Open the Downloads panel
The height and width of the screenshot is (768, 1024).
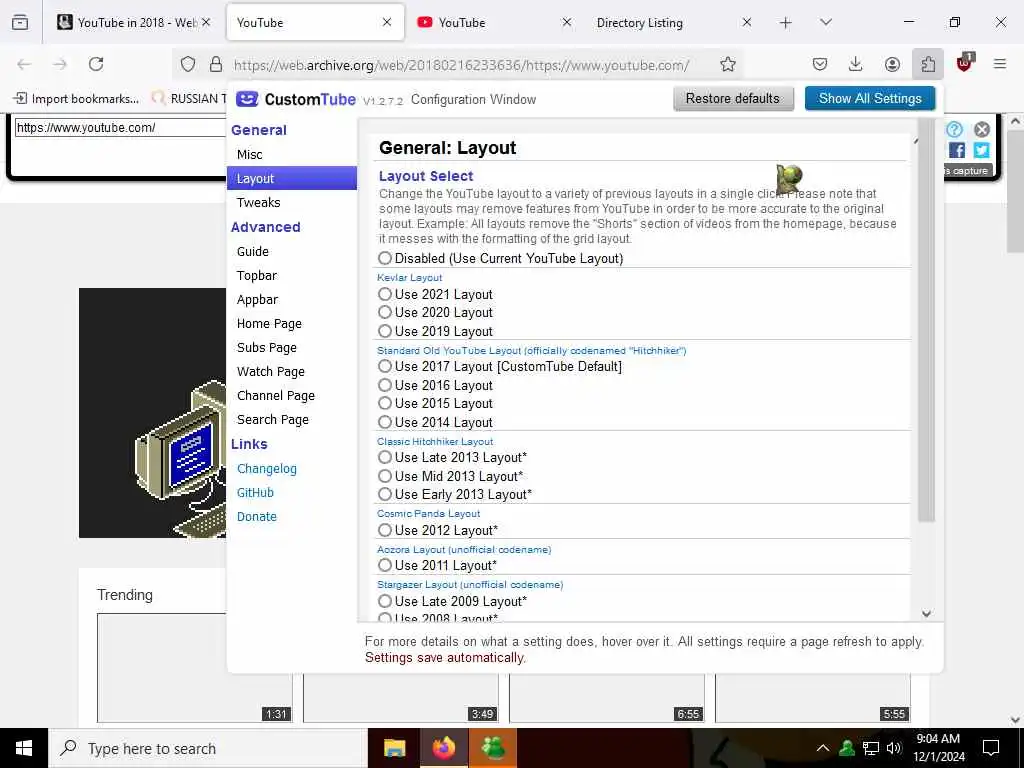(x=856, y=64)
